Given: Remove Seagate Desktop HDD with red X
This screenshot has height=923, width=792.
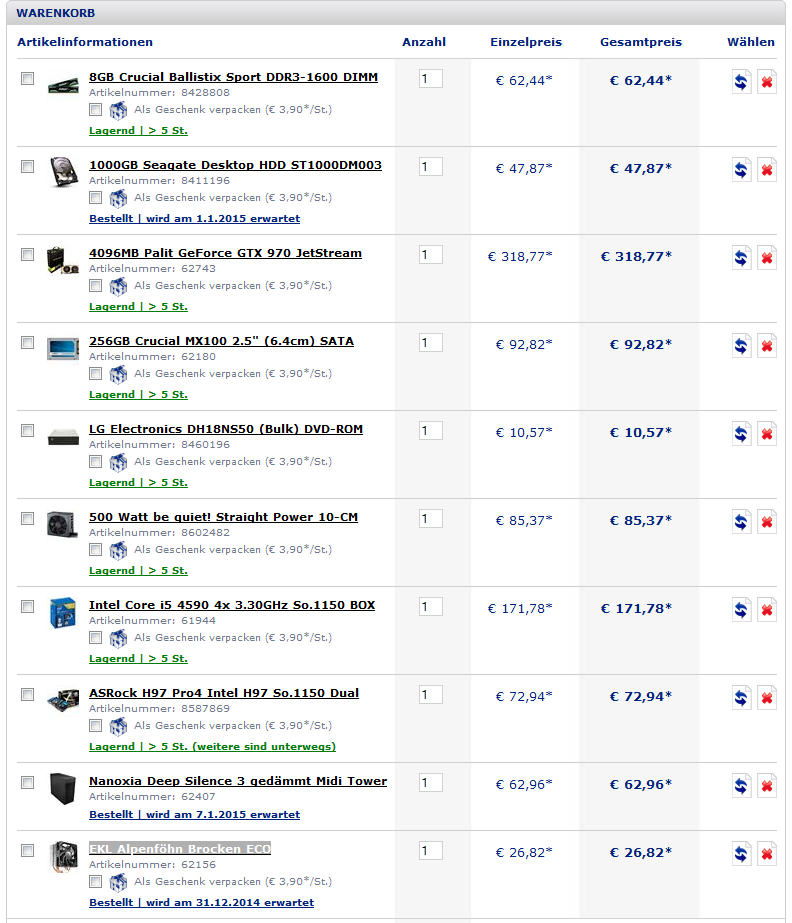Looking at the screenshot, I should [766, 170].
